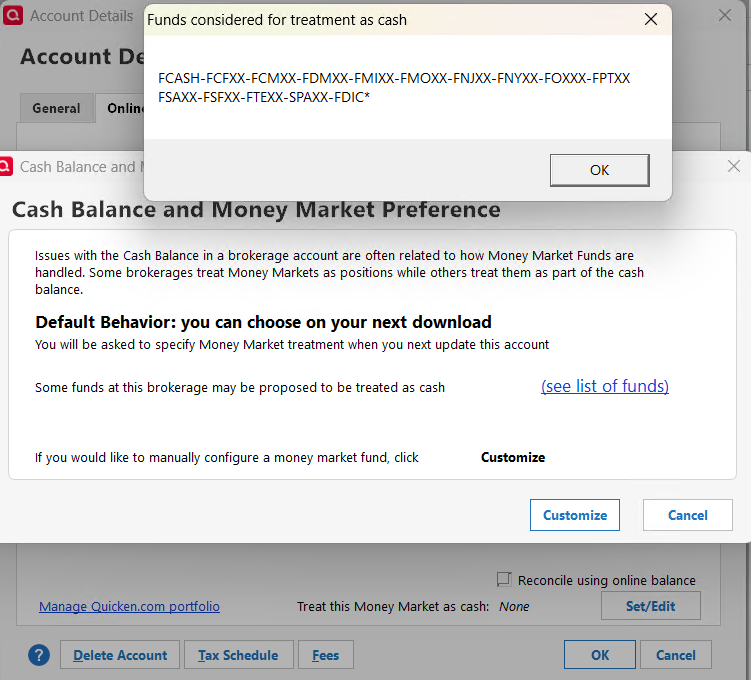Click the blue help question mark icon
Viewport: 751px width, 680px height.
point(39,655)
